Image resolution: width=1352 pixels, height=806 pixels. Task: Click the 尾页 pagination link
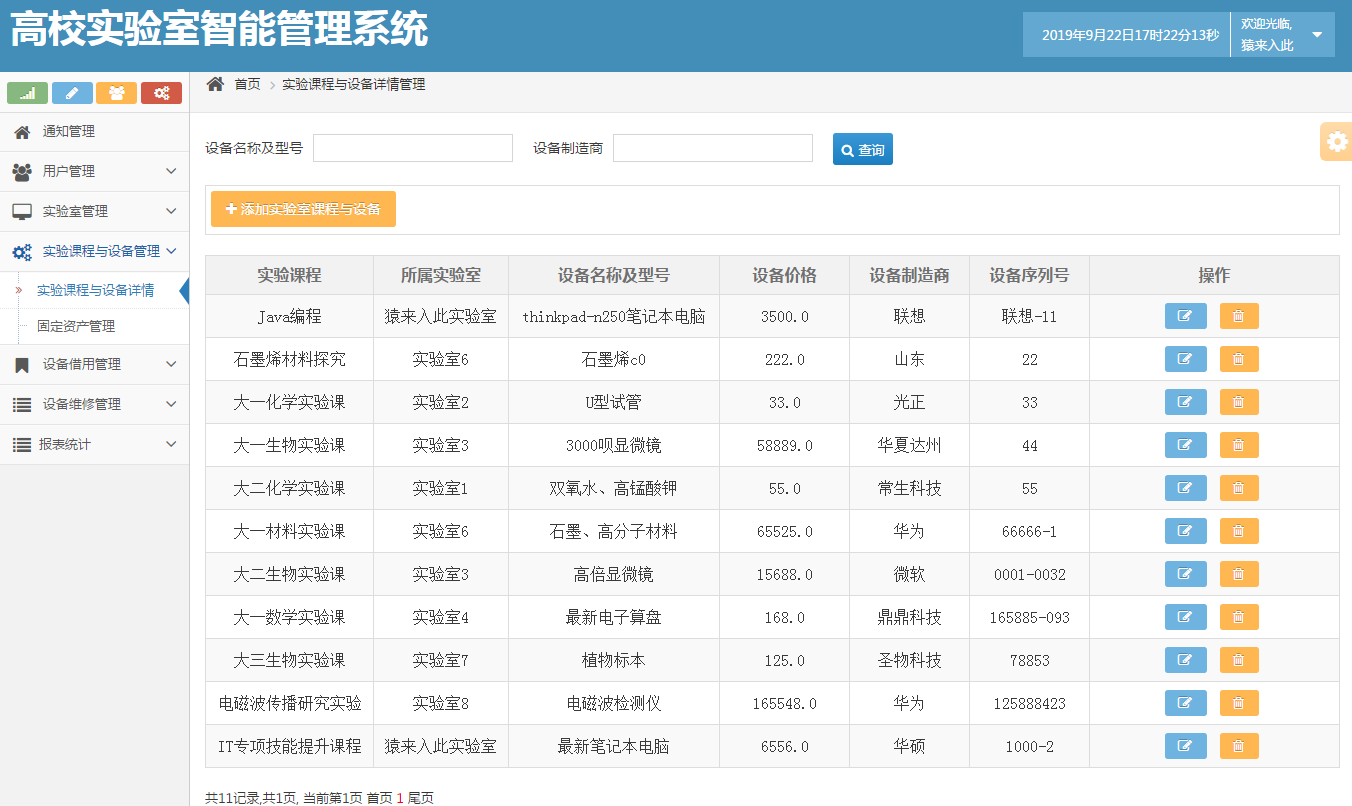pyautogui.click(x=420, y=798)
